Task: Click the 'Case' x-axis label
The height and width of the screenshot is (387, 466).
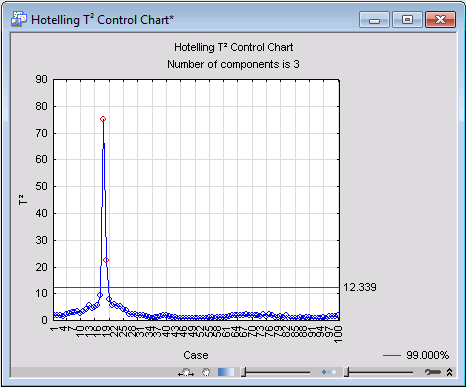Action: 196,355
